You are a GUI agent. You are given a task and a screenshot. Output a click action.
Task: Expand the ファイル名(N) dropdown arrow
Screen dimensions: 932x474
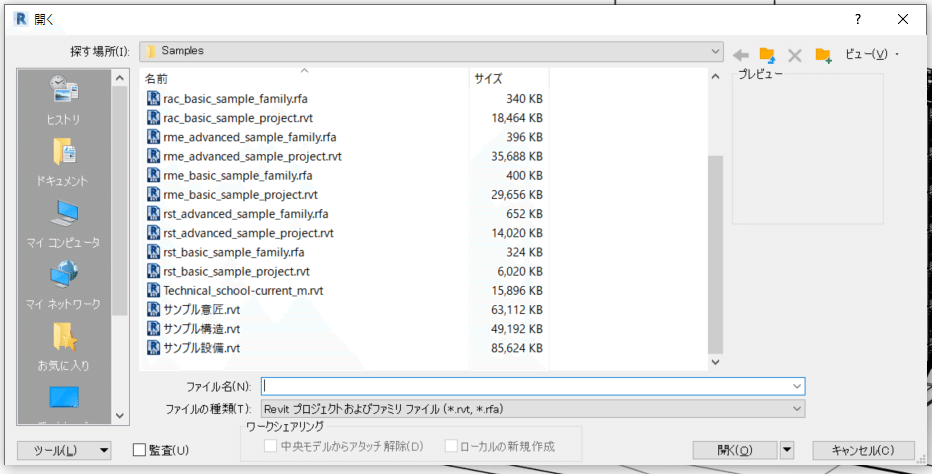797,386
